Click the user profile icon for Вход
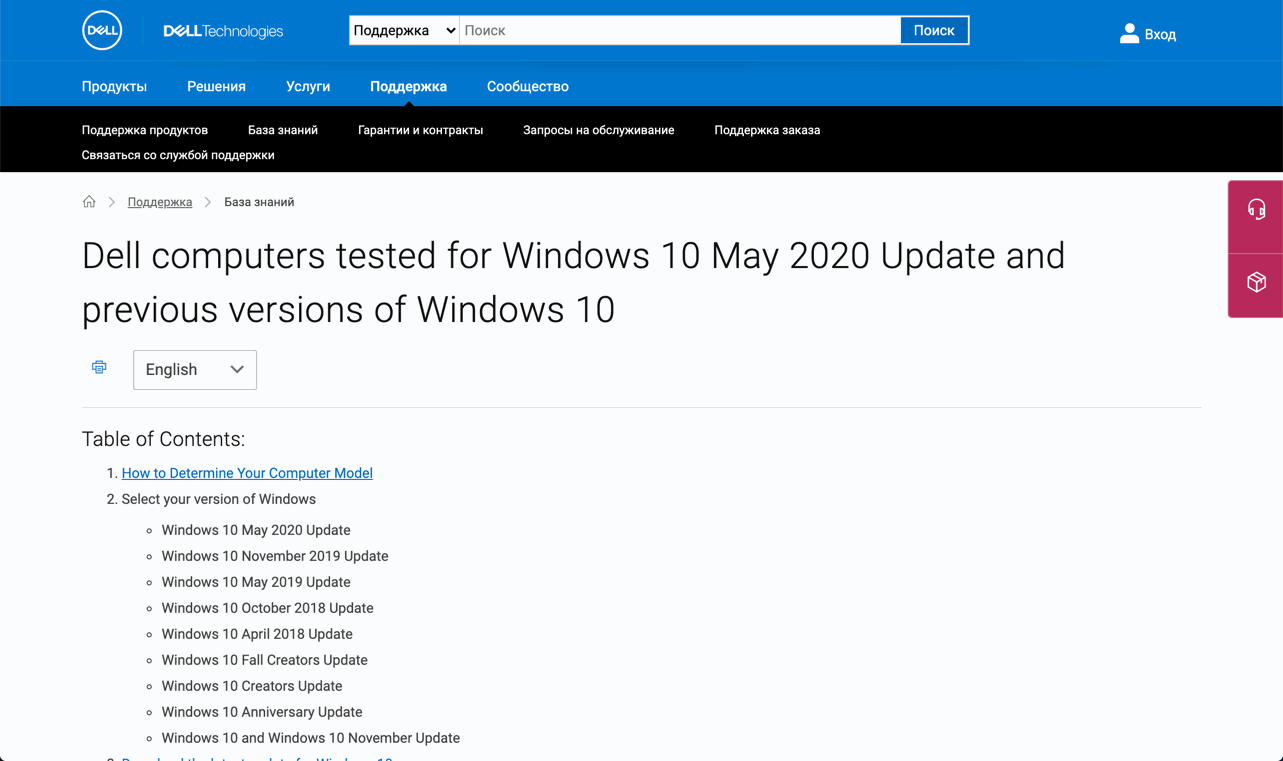 [x=1129, y=33]
